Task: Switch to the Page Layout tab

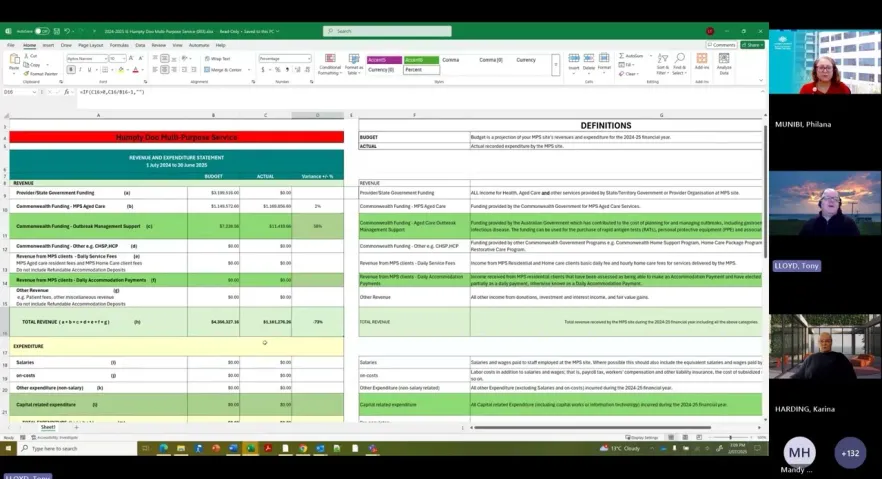Action: coord(91,45)
